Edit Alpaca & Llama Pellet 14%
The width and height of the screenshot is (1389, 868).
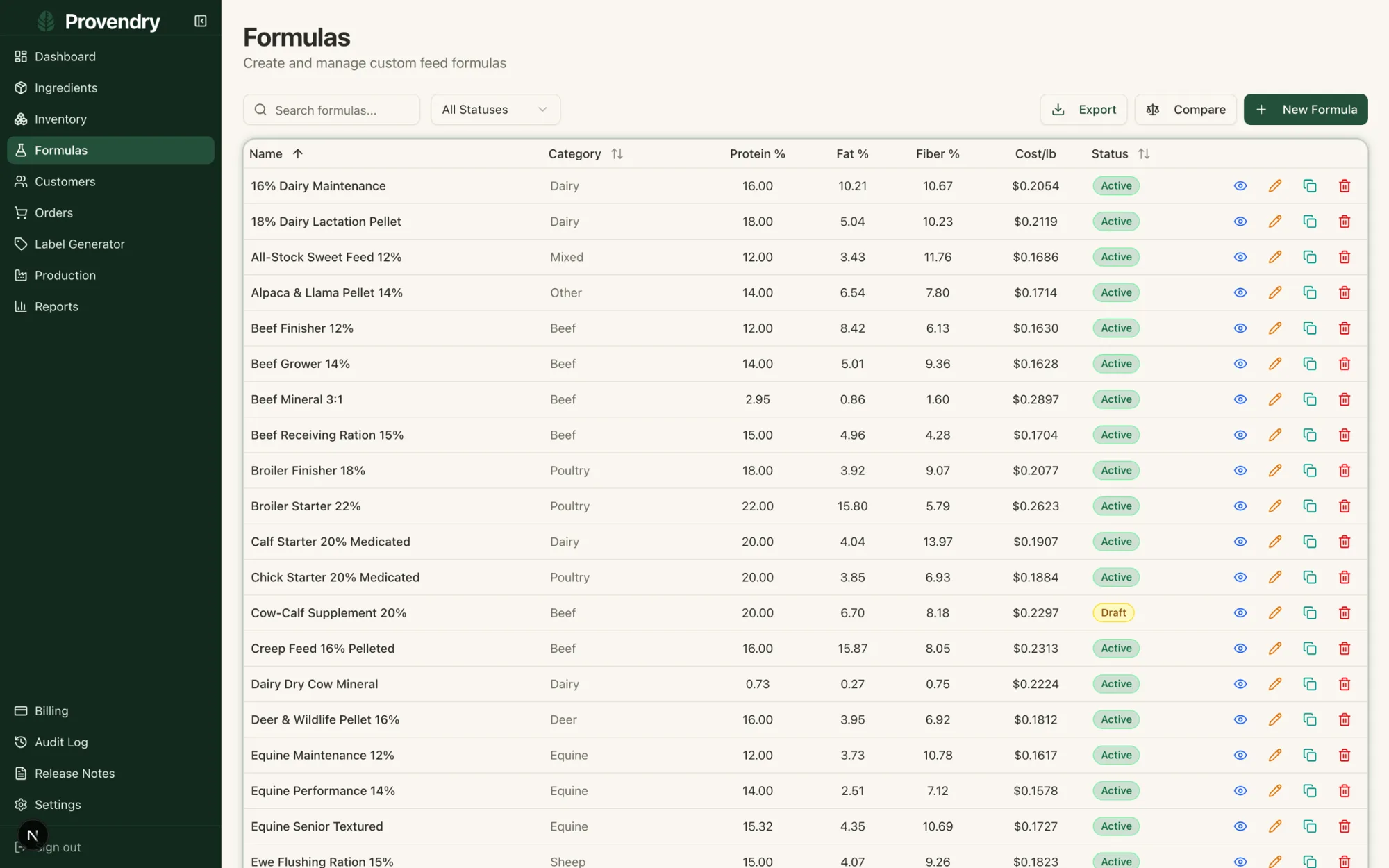coord(1275,292)
